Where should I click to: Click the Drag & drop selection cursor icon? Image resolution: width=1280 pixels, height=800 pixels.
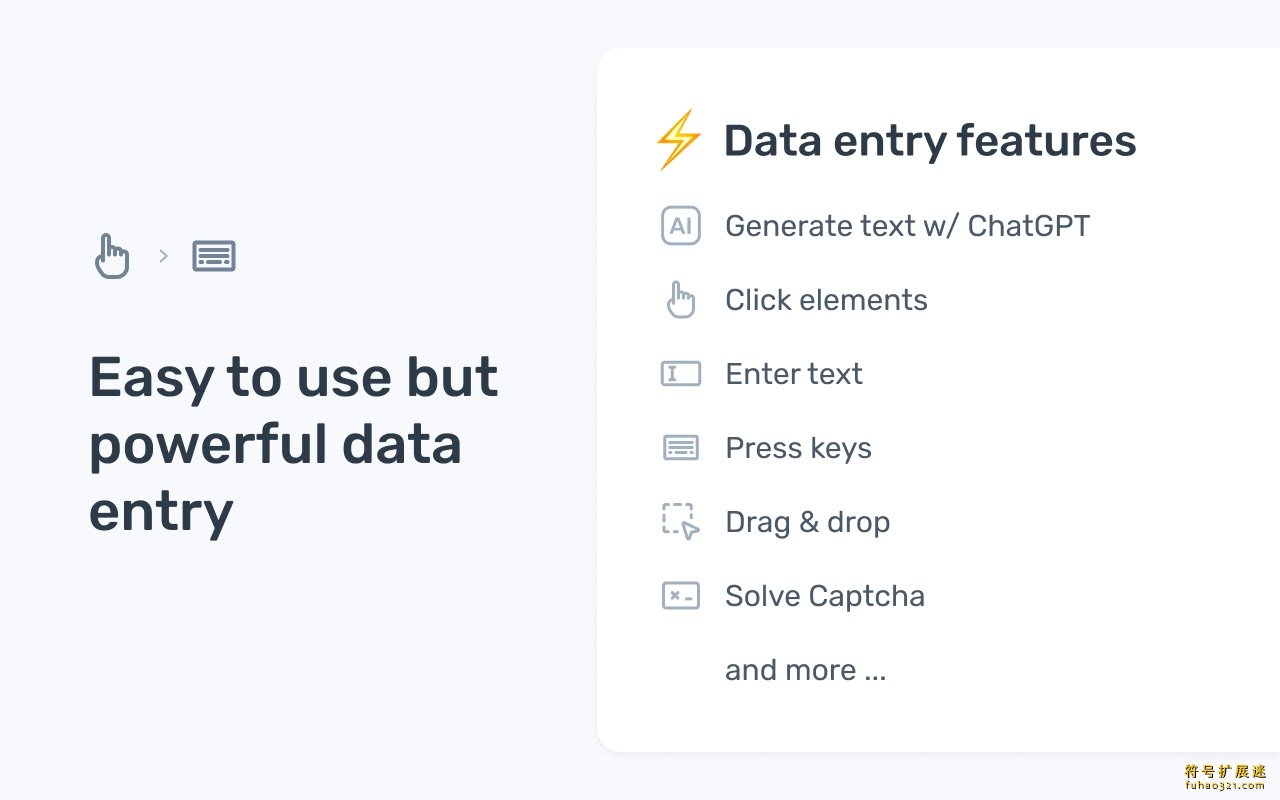681,522
